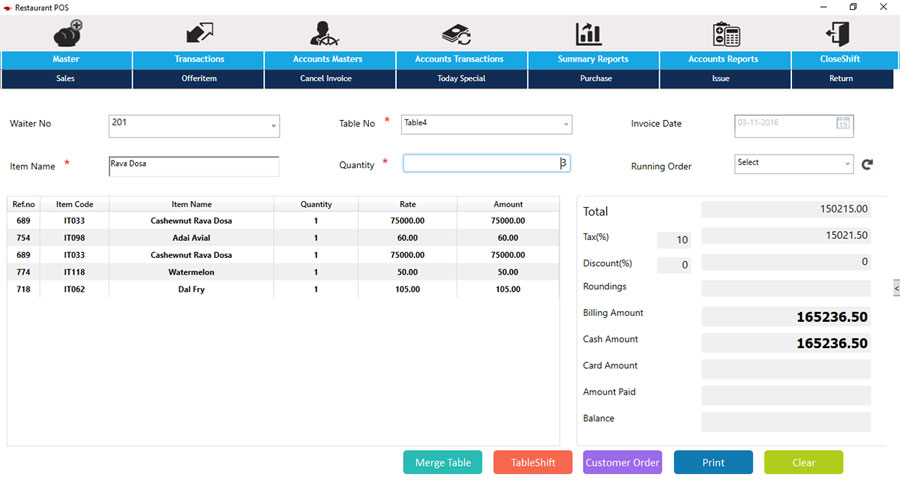Open the Table No dropdown
This screenshot has height=480, width=900.
pos(565,125)
